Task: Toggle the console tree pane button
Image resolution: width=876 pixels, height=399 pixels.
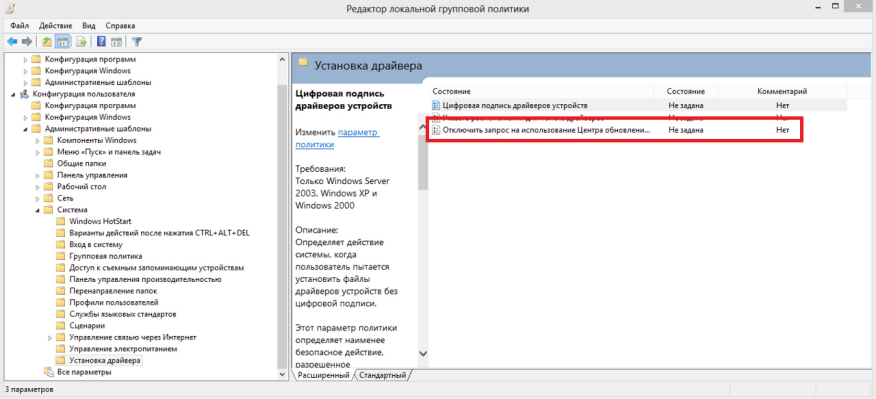Action: (x=62, y=42)
